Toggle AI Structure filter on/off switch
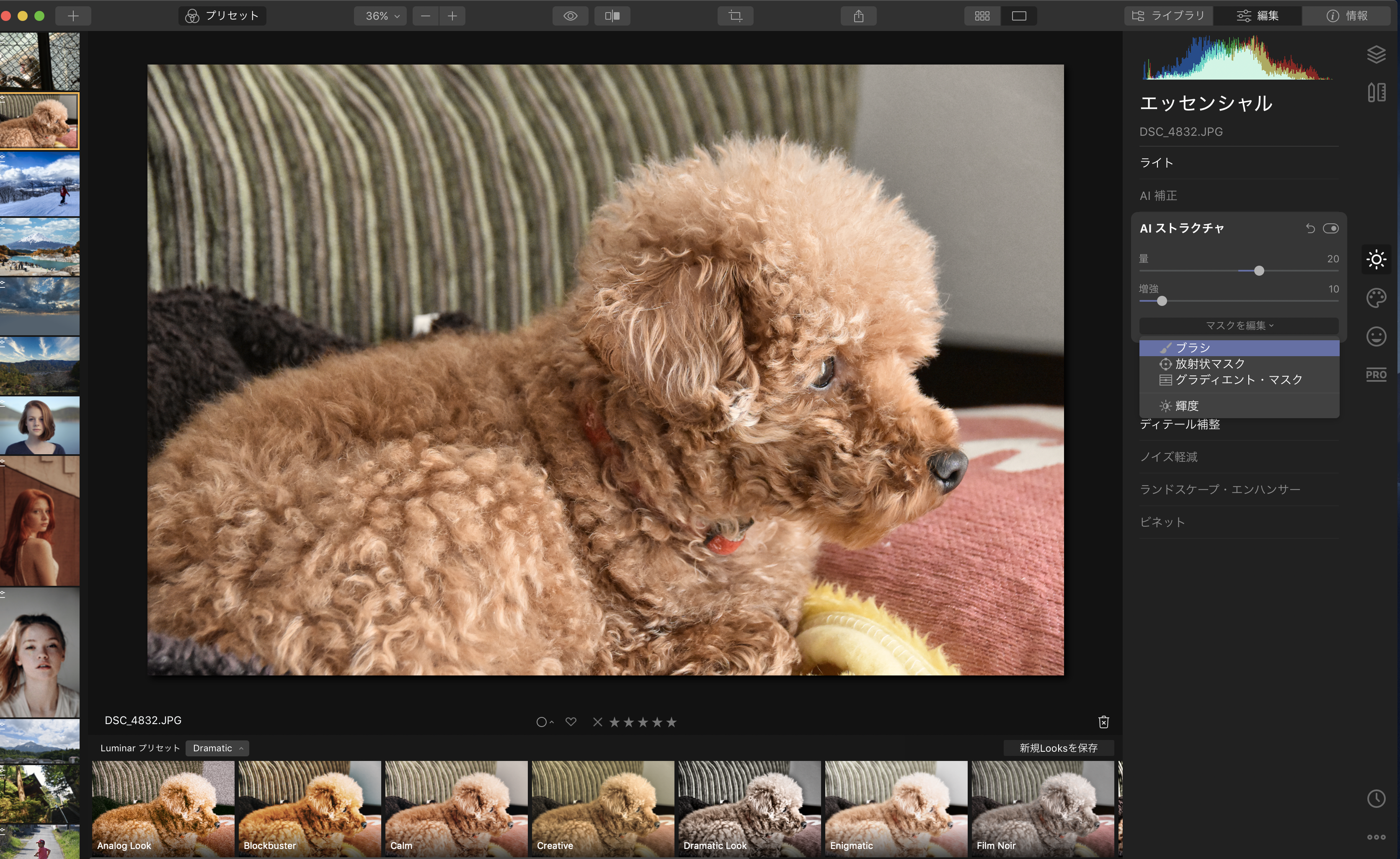The height and width of the screenshot is (859, 1400). [1330, 228]
